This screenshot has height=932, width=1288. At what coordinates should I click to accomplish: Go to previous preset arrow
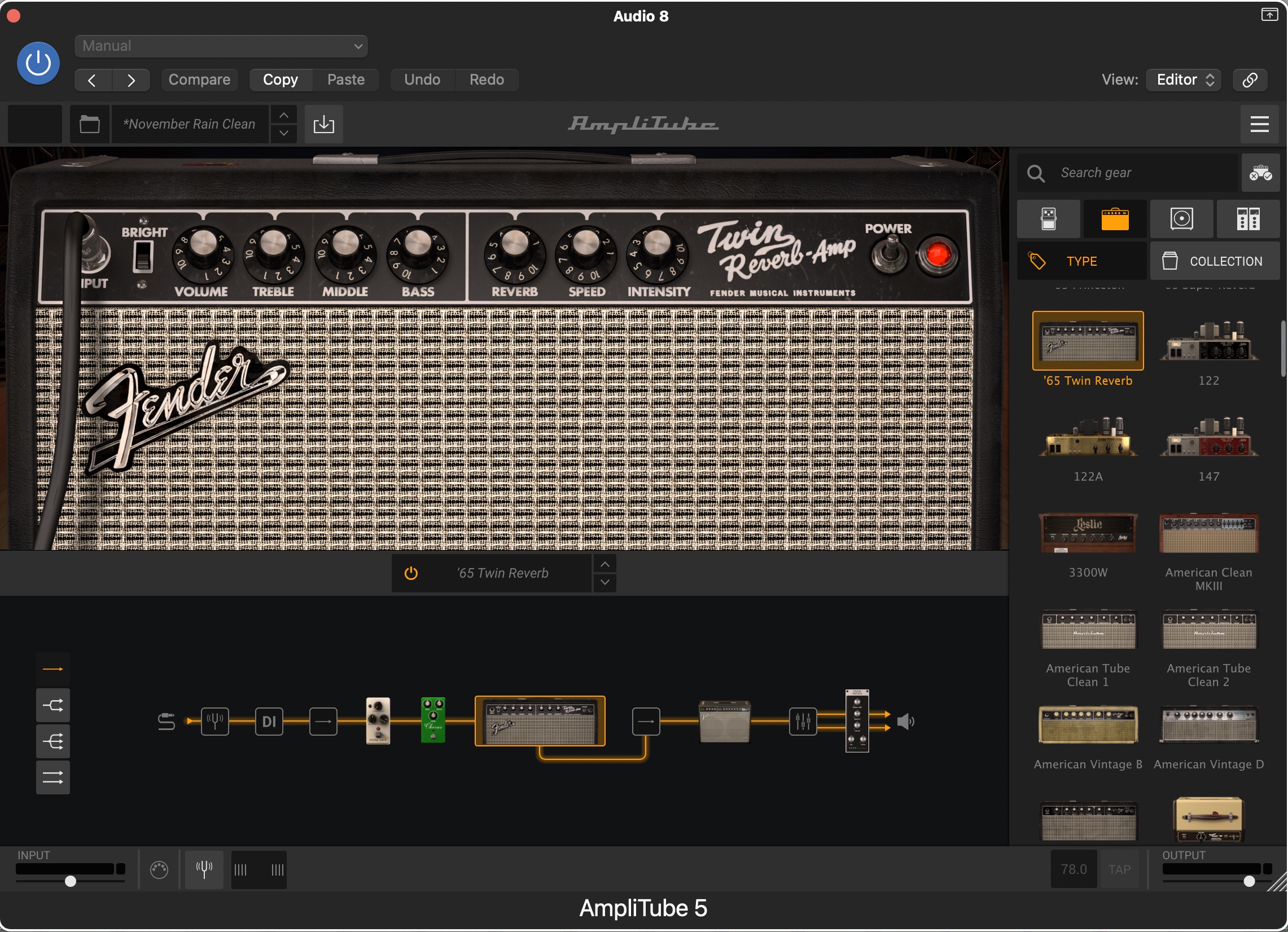click(93, 80)
